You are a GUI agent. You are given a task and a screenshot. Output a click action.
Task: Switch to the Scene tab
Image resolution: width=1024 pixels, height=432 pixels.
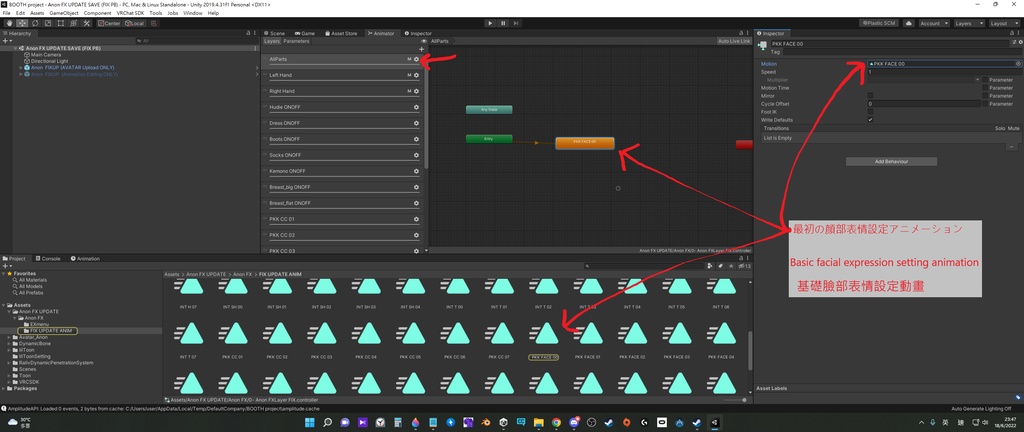(x=274, y=33)
